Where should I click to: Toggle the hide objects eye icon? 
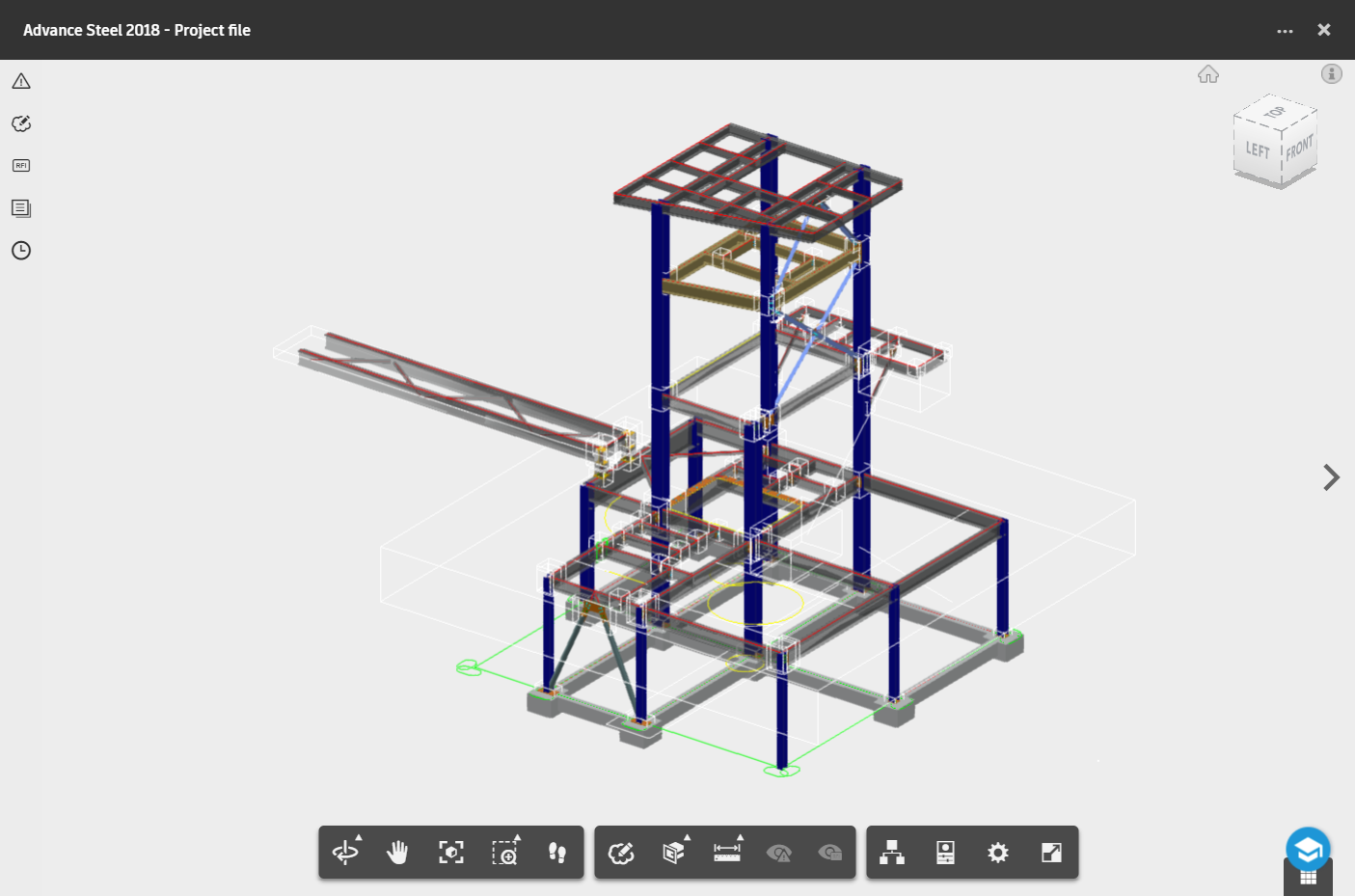click(x=779, y=853)
